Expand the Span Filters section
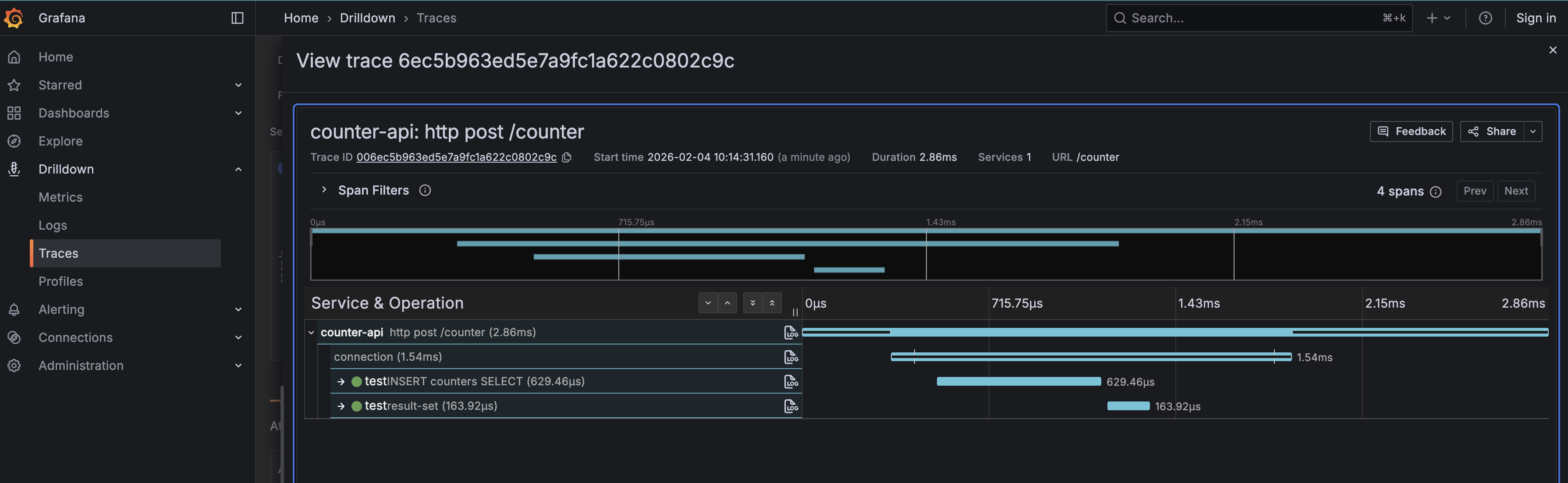Viewport: 1568px width, 483px height. (324, 190)
